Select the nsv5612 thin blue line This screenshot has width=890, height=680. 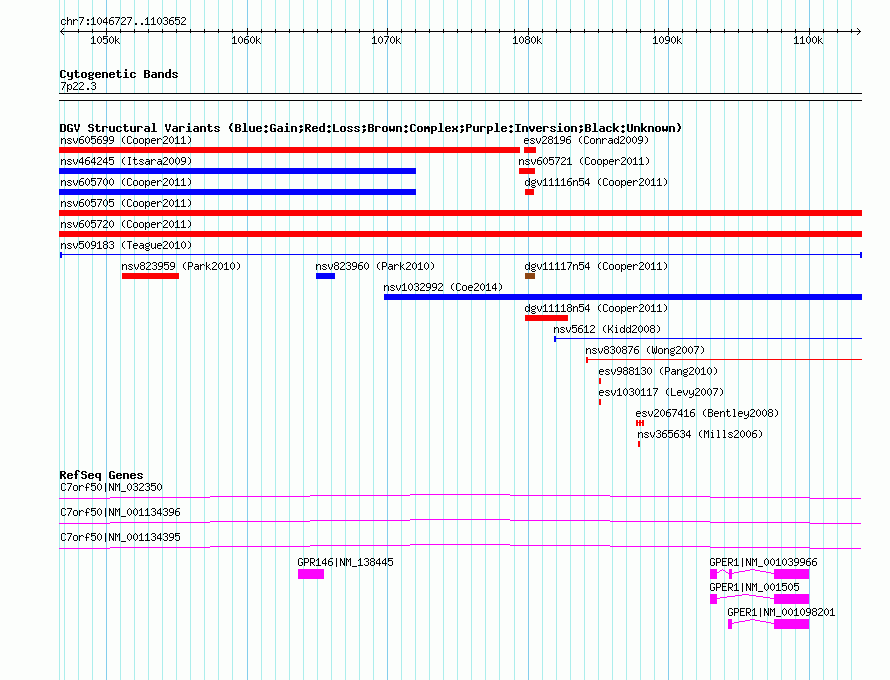(708, 339)
